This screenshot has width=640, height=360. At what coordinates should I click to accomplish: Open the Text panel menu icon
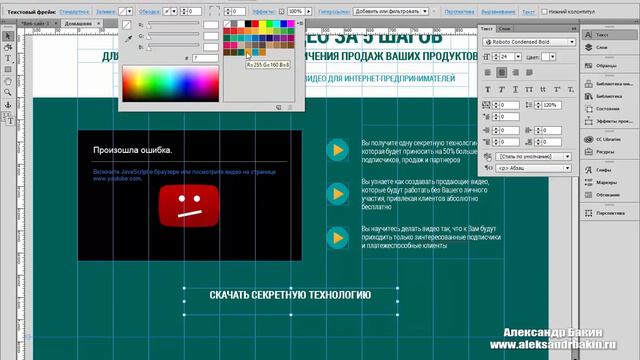pos(574,29)
